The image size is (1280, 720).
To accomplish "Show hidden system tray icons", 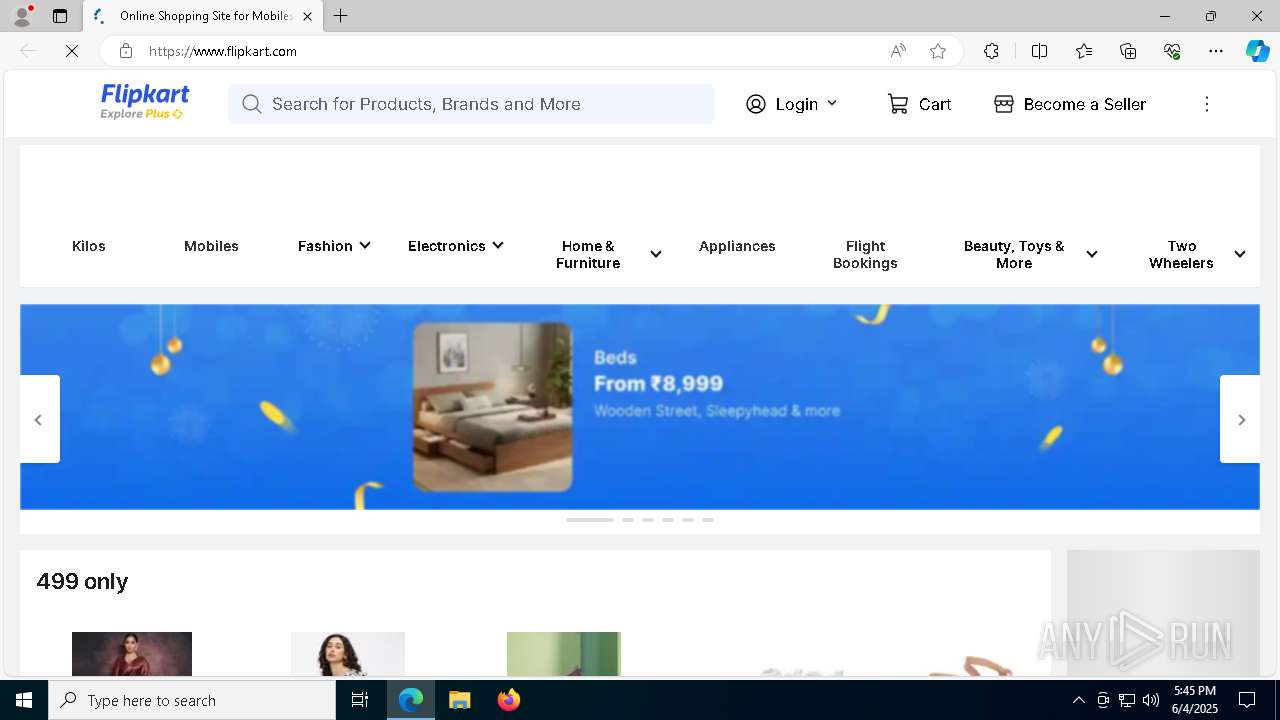I will click(x=1078, y=700).
